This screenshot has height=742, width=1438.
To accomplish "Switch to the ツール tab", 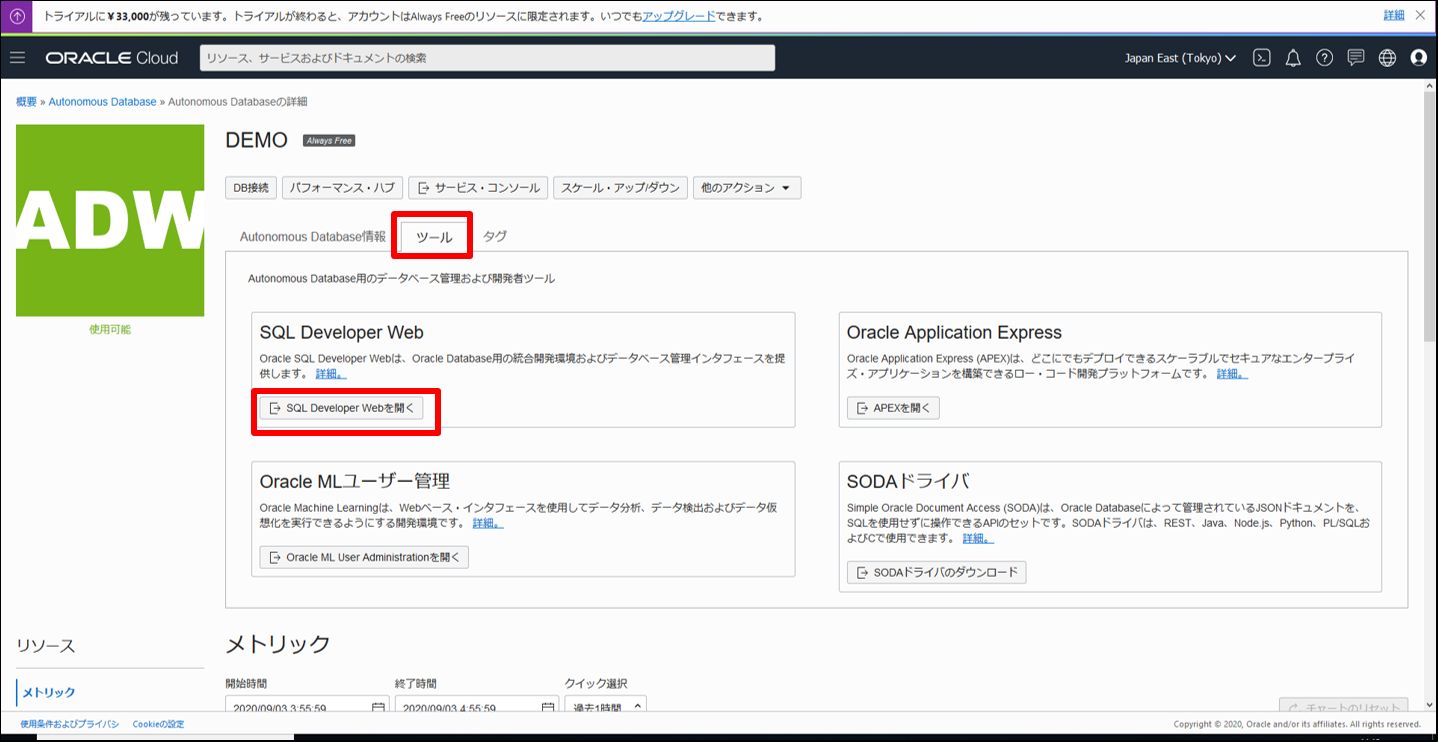I will [434, 237].
